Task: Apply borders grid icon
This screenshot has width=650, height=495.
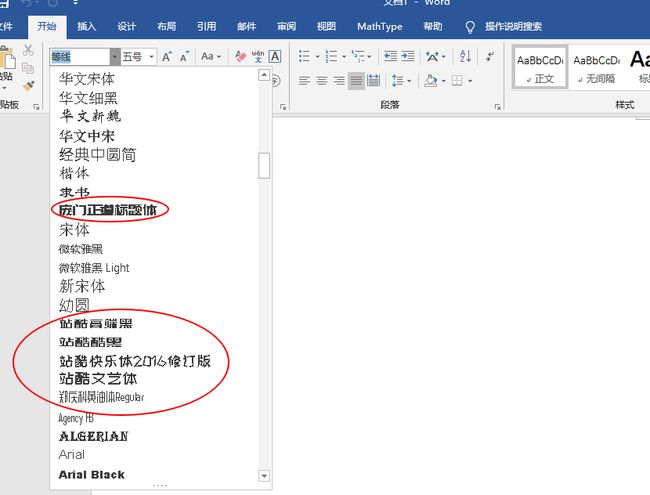Action: 457,80
